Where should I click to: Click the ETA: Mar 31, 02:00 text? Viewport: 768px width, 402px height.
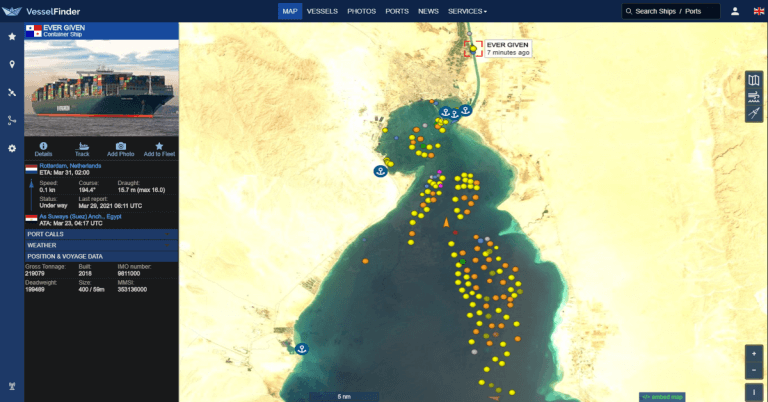(x=64, y=172)
